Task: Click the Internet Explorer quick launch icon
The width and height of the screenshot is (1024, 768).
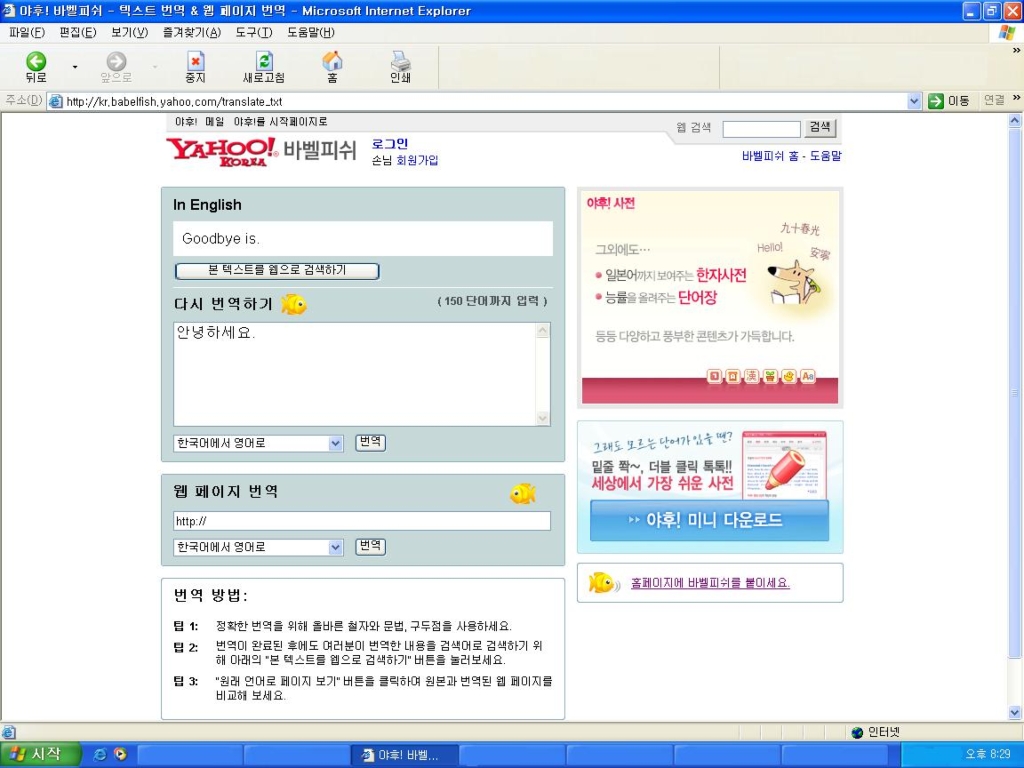Action: pos(100,754)
